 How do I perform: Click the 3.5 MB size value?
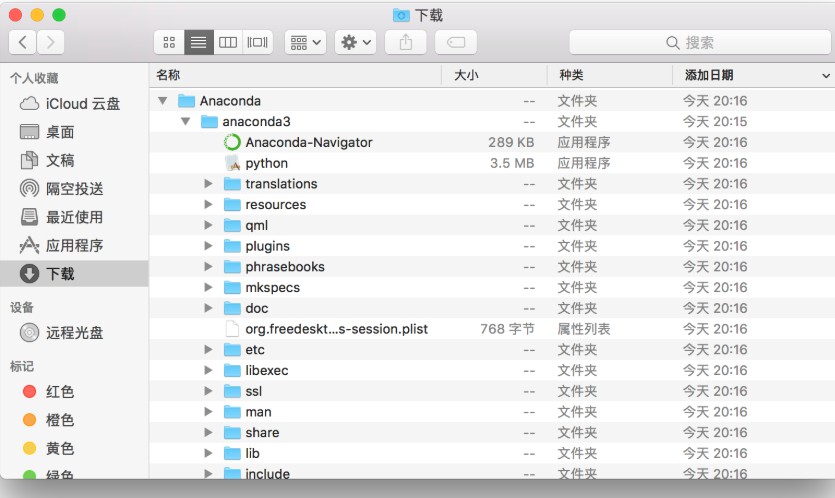point(512,163)
